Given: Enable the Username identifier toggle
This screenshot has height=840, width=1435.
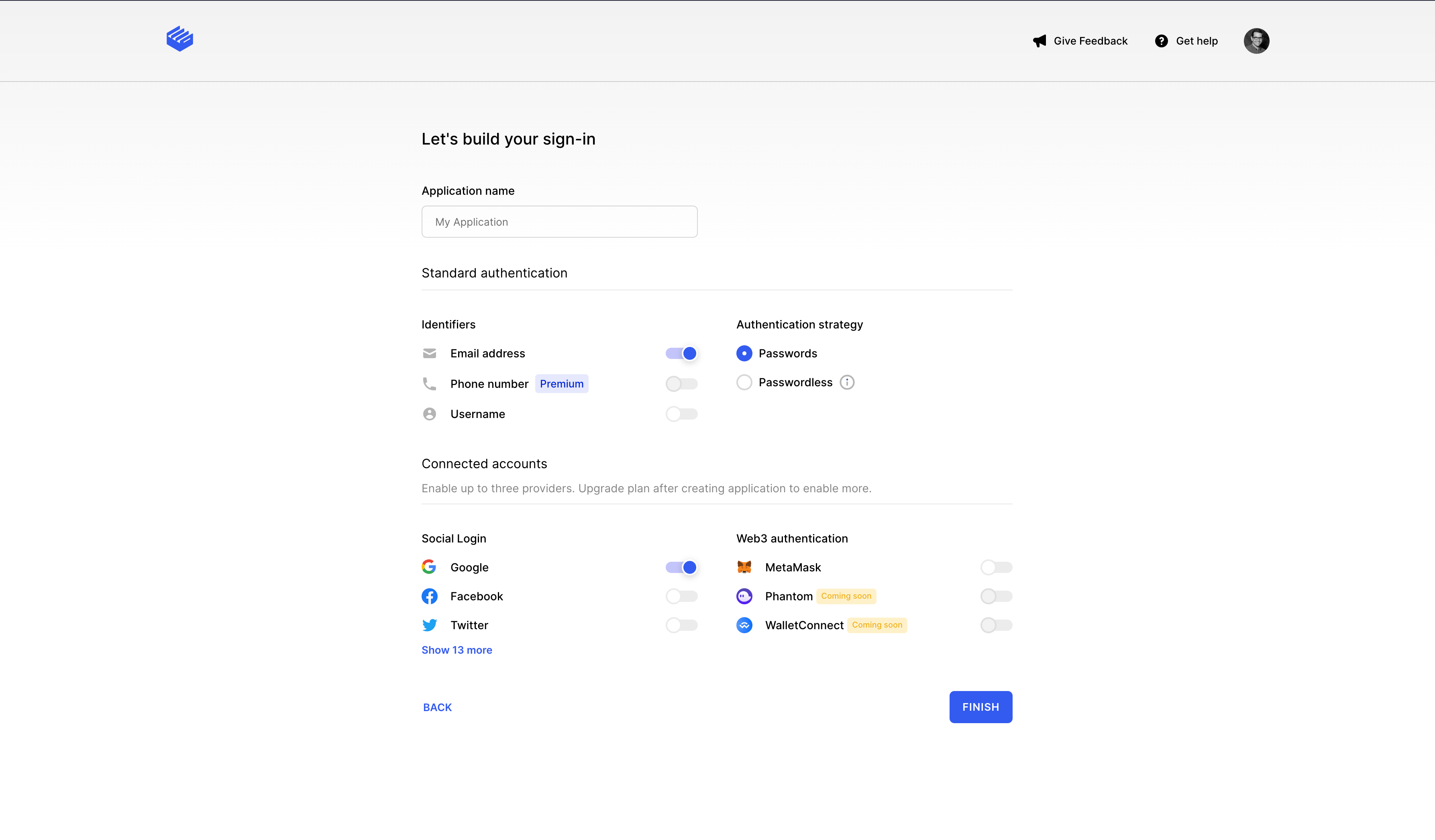Looking at the screenshot, I should point(681,414).
